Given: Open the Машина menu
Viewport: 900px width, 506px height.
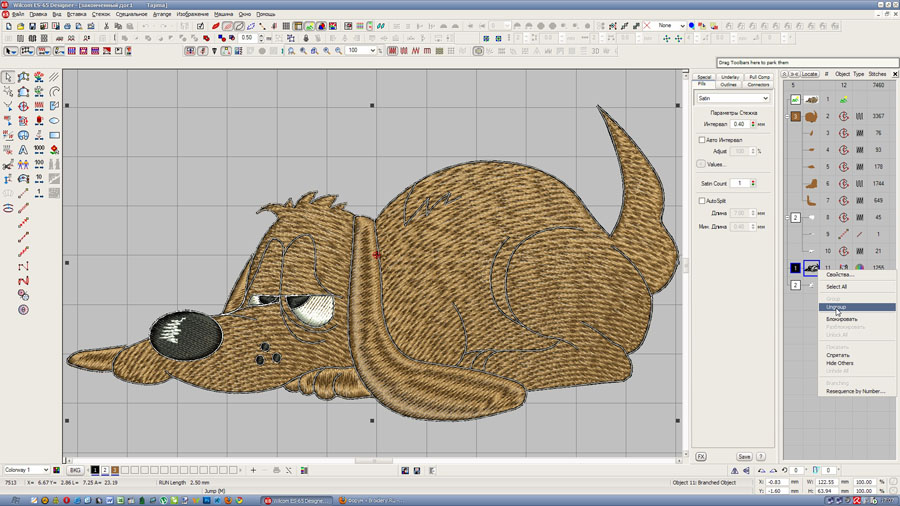Looking at the screenshot, I should pyautogui.click(x=223, y=14).
